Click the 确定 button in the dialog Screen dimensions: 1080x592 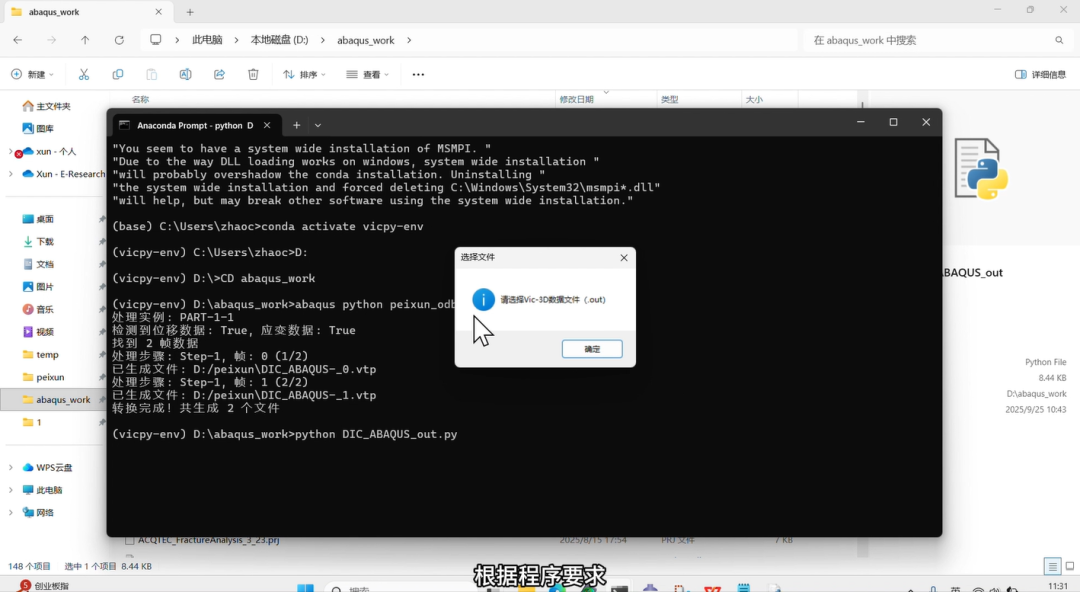point(592,349)
